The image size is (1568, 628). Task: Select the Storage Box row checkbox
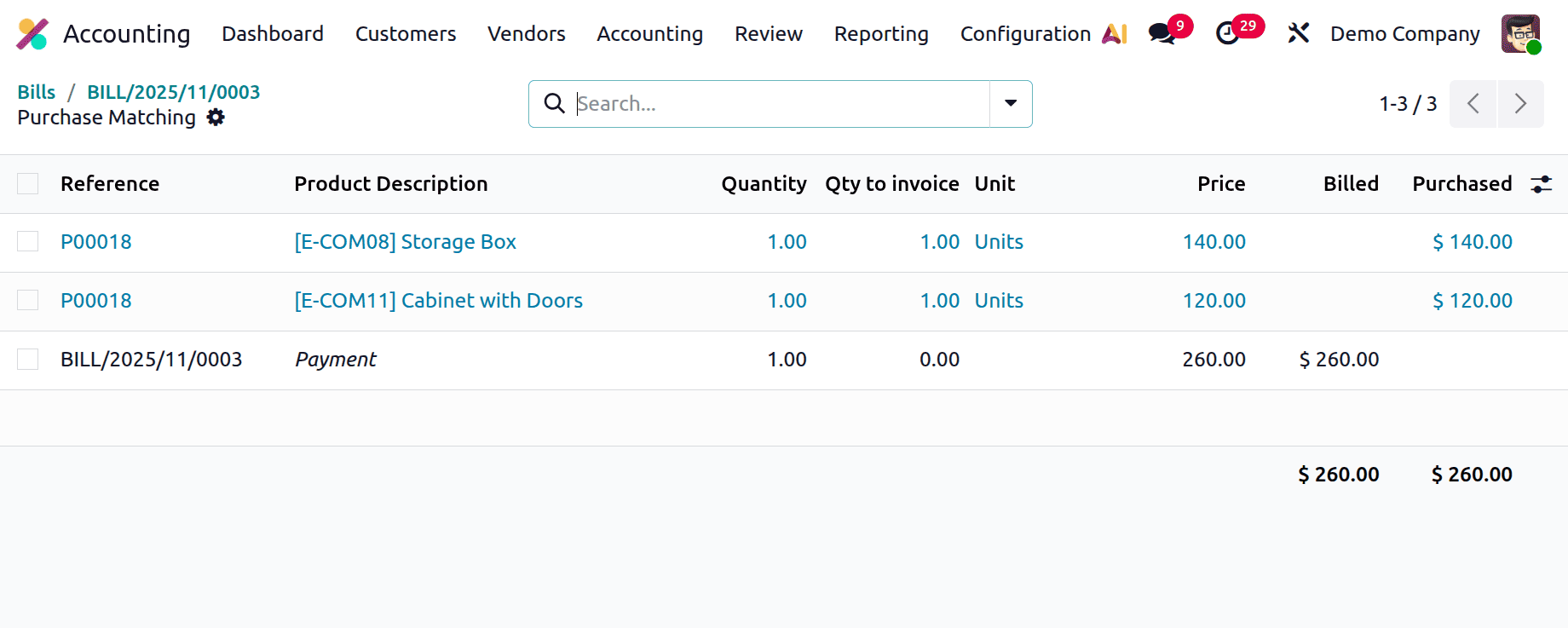[x=28, y=242]
